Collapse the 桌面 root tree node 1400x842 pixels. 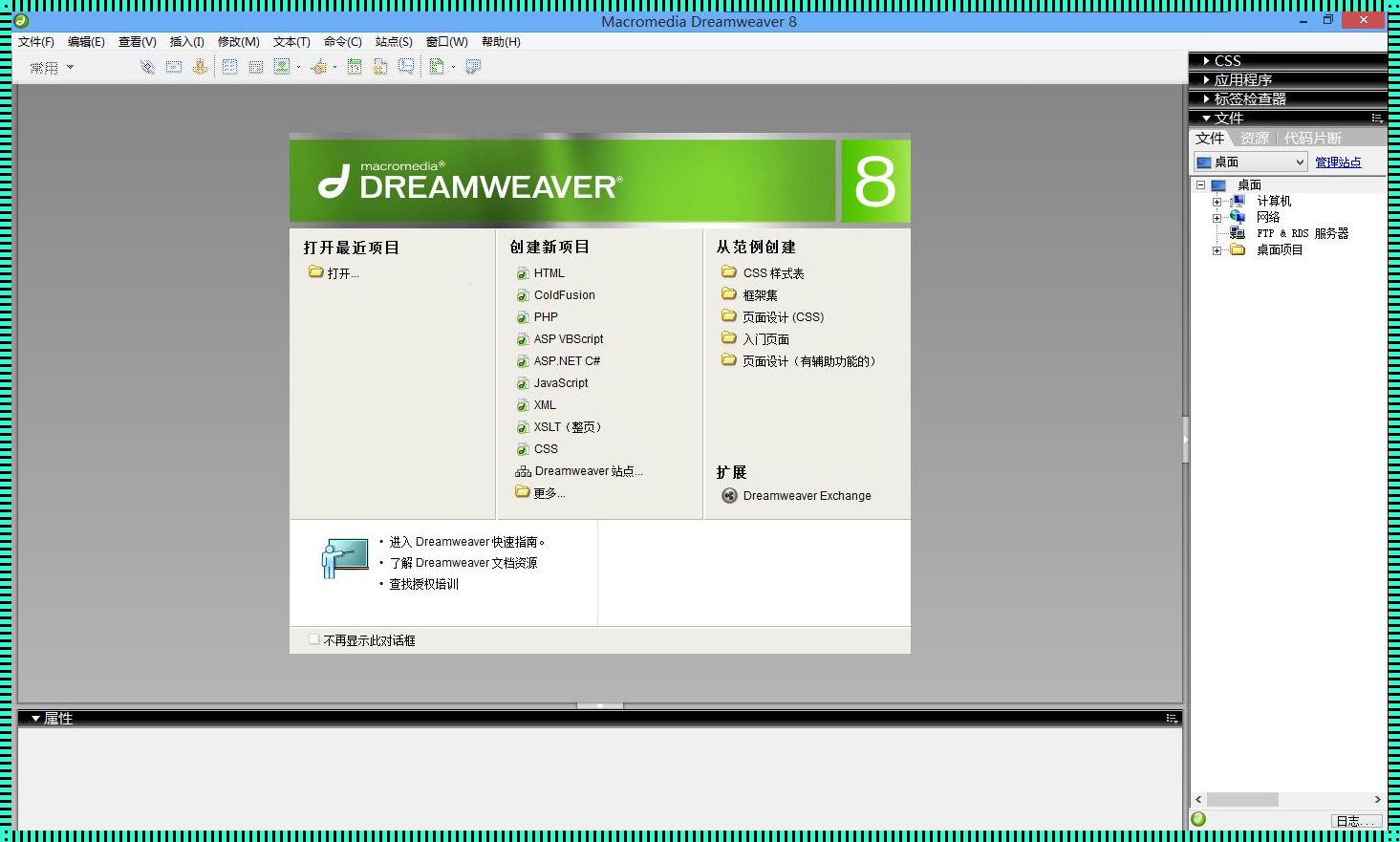[x=1200, y=185]
